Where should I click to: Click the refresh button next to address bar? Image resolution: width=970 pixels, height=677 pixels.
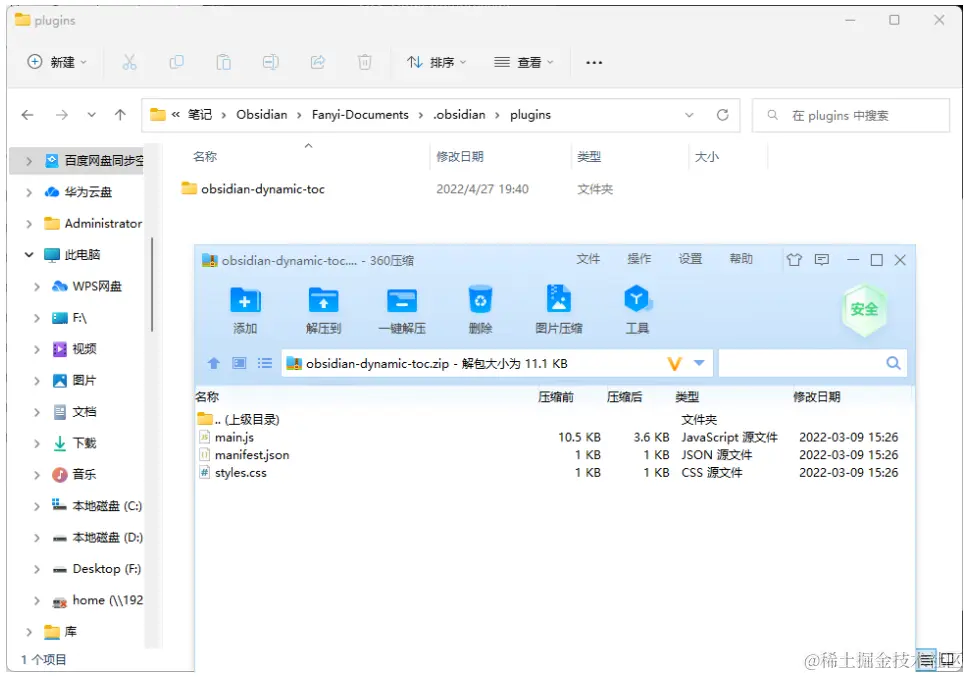click(x=723, y=114)
